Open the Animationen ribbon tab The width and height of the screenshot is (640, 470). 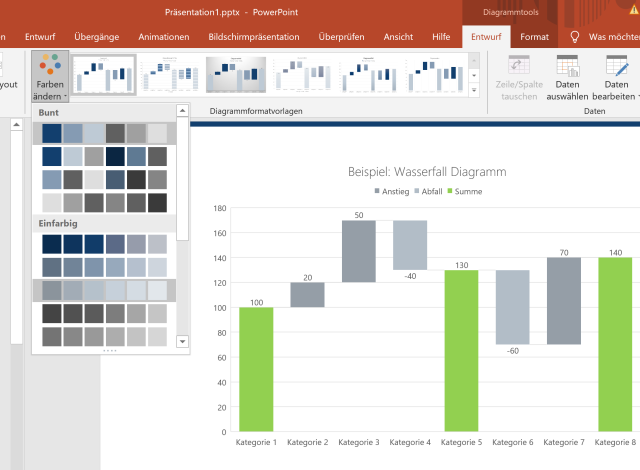click(163, 37)
